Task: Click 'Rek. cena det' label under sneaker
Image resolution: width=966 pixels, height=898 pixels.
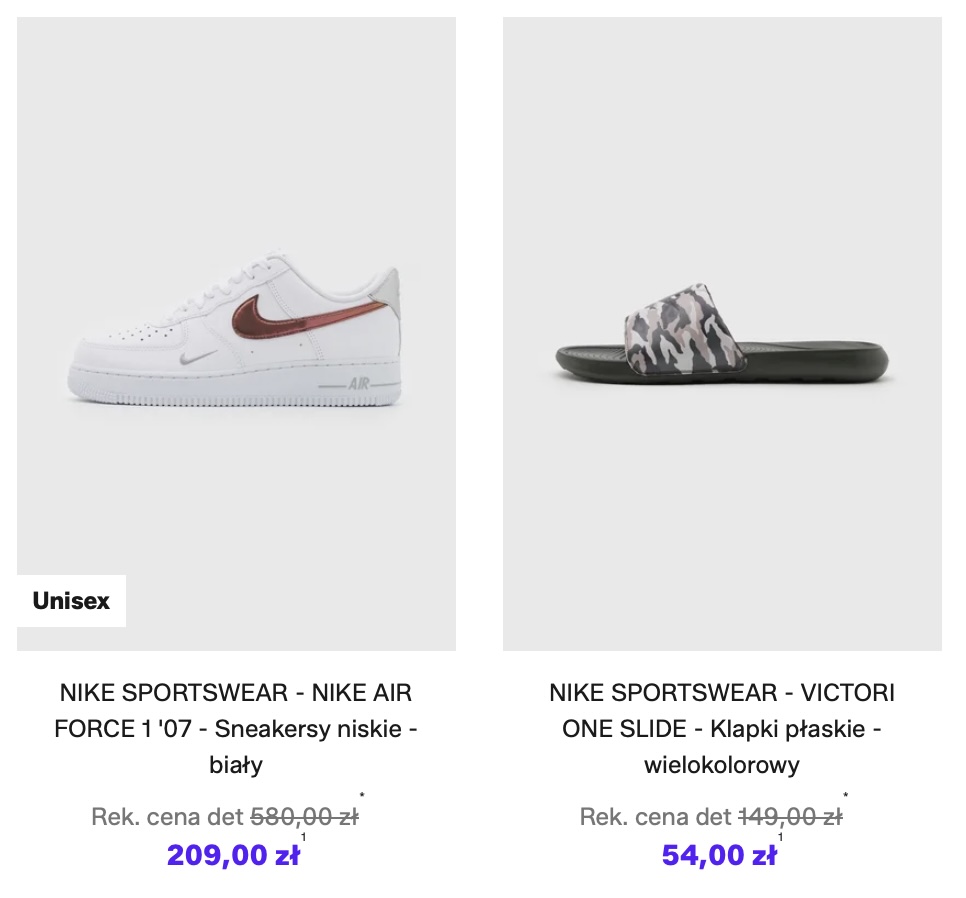Action: (167, 817)
